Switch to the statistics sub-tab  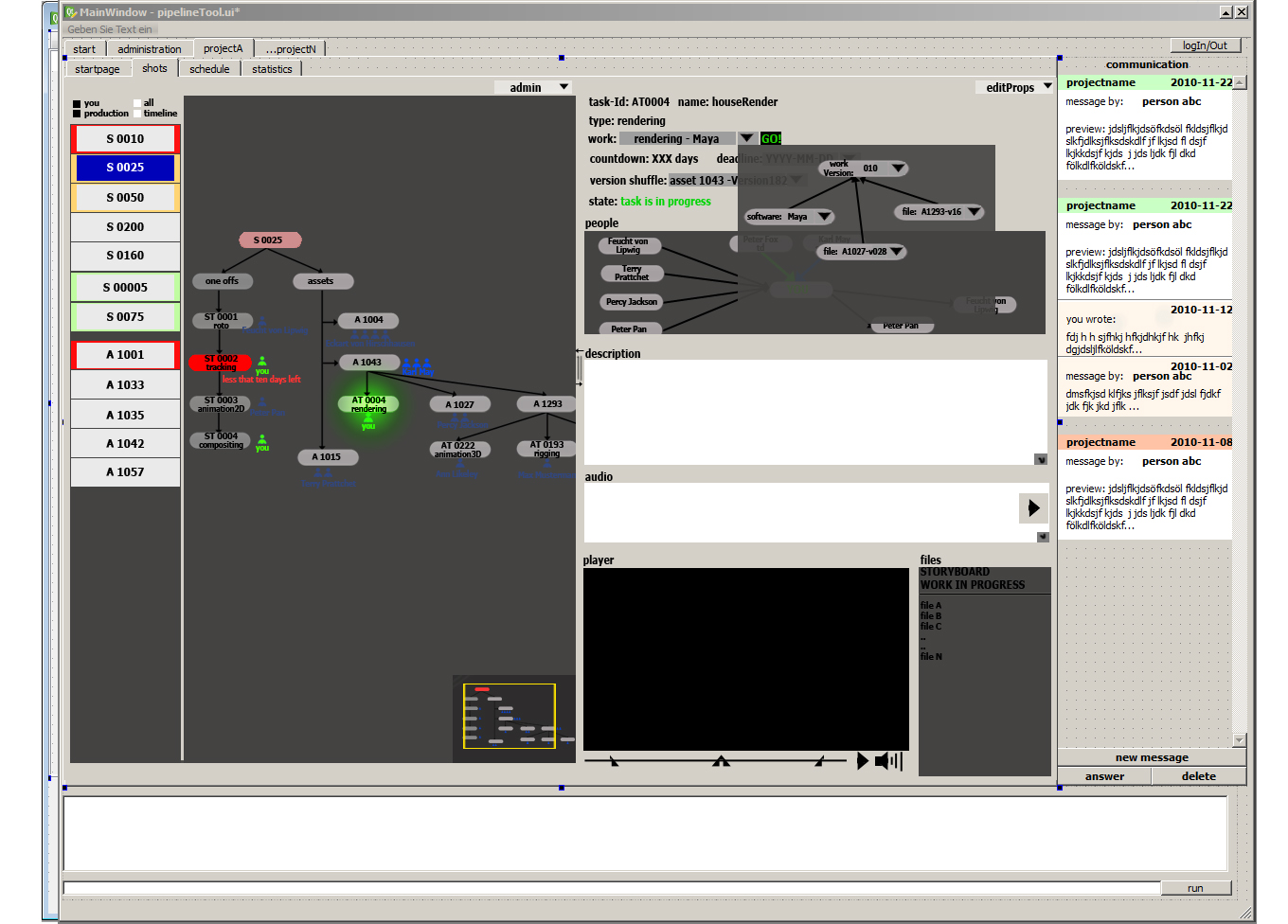pos(272,69)
